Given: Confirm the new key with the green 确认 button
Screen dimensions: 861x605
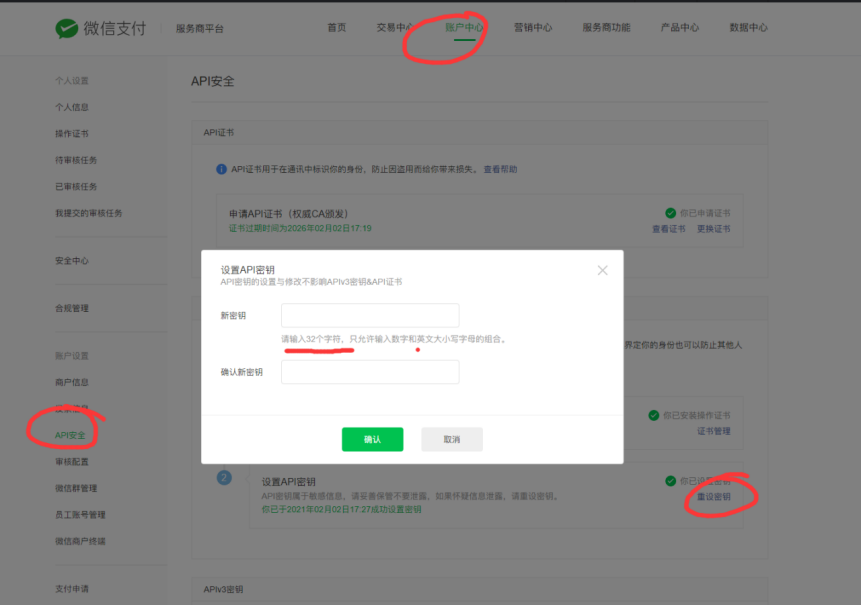Looking at the screenshot, I should 372,439.
